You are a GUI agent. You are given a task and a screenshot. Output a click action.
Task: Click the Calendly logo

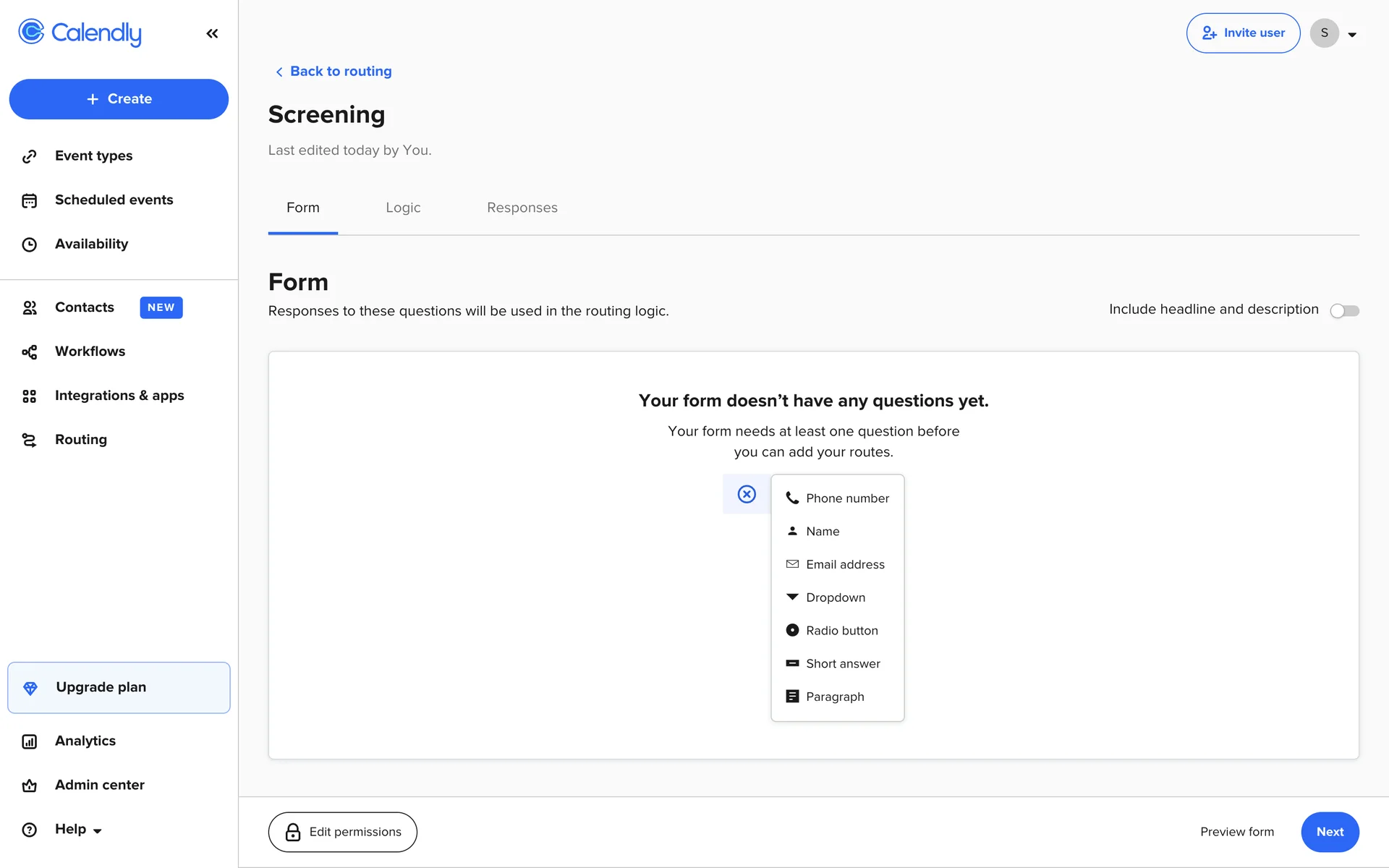tap(80, 33)
